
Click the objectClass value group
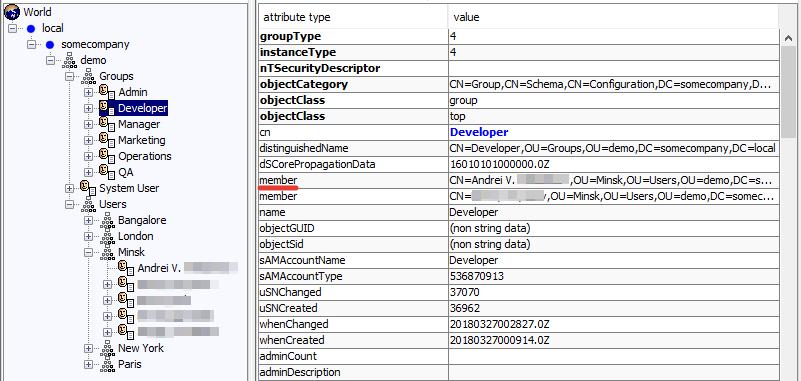point(463,101)
